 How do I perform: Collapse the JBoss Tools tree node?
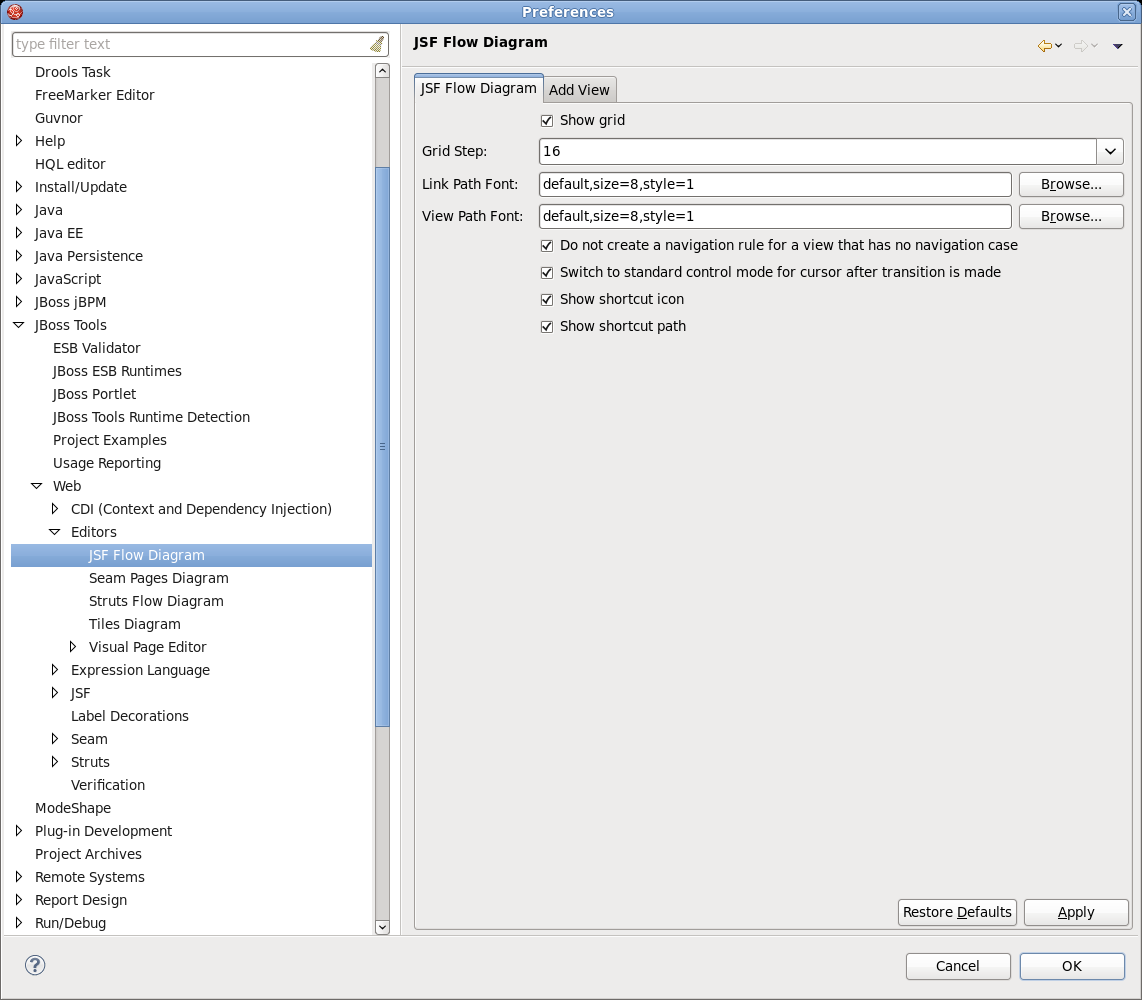pos(19,325)
